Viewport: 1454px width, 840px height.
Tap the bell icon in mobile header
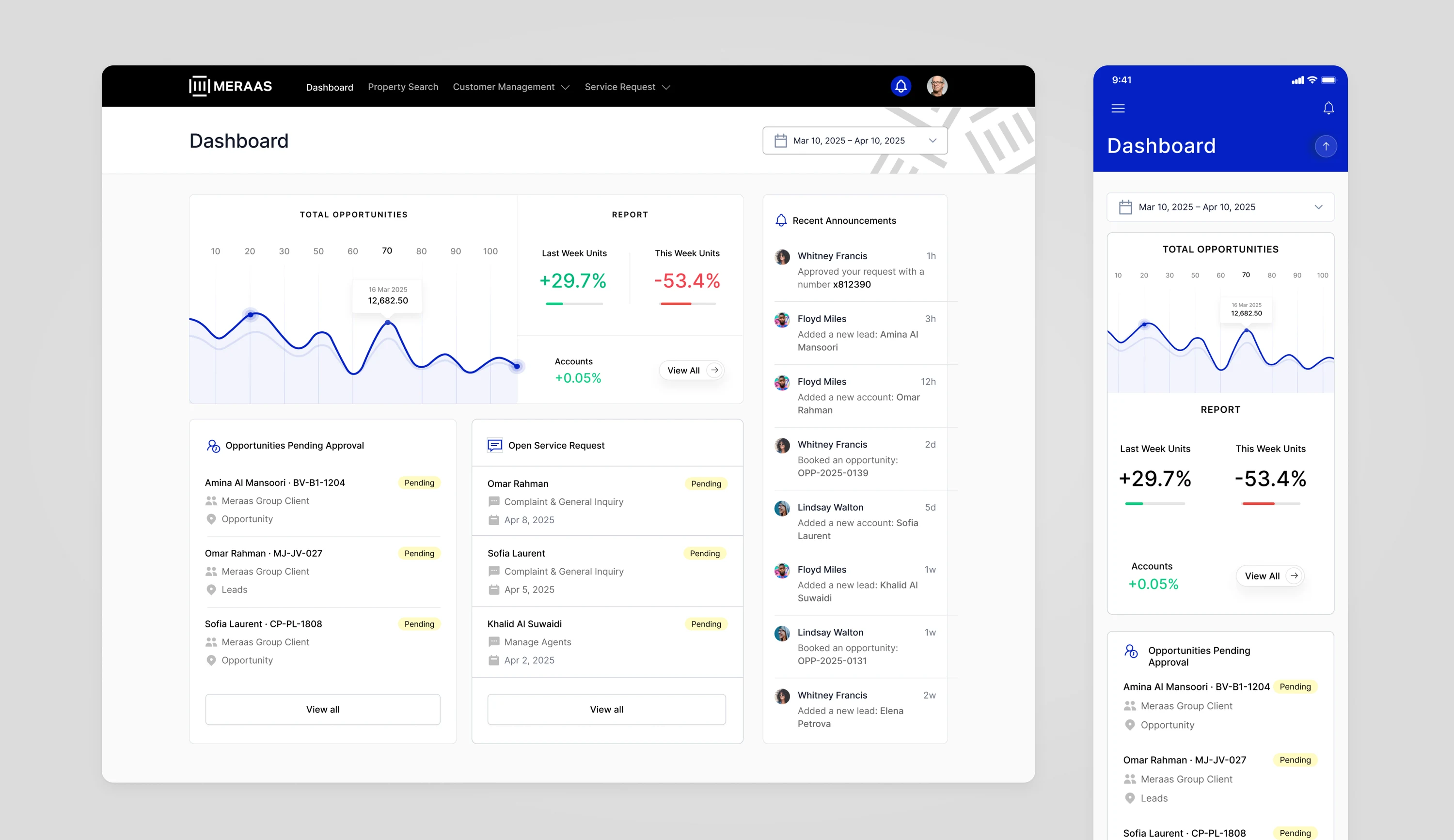click(1328, 109)
